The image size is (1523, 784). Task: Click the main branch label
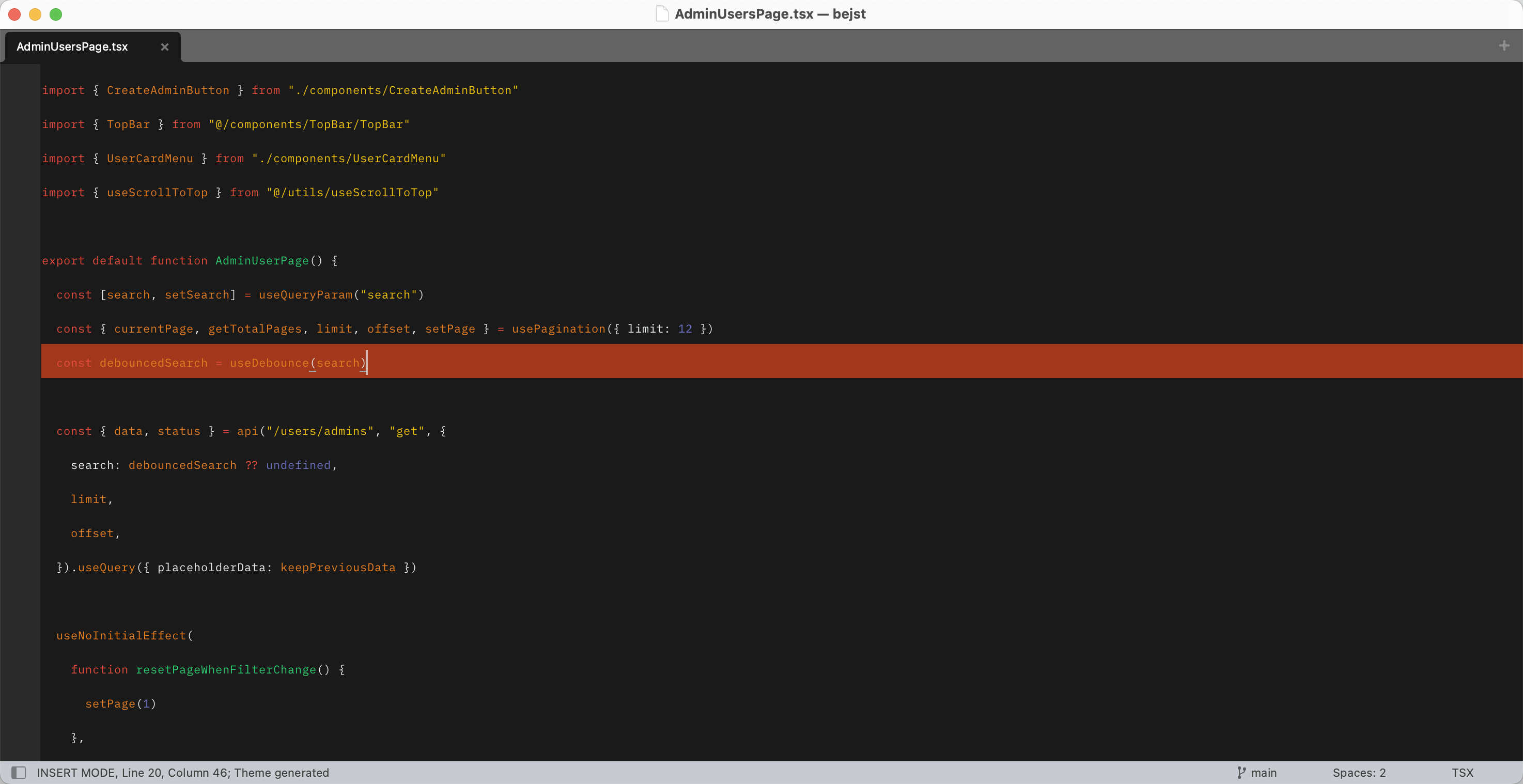pyautogui.click(x=1264, y=772)
